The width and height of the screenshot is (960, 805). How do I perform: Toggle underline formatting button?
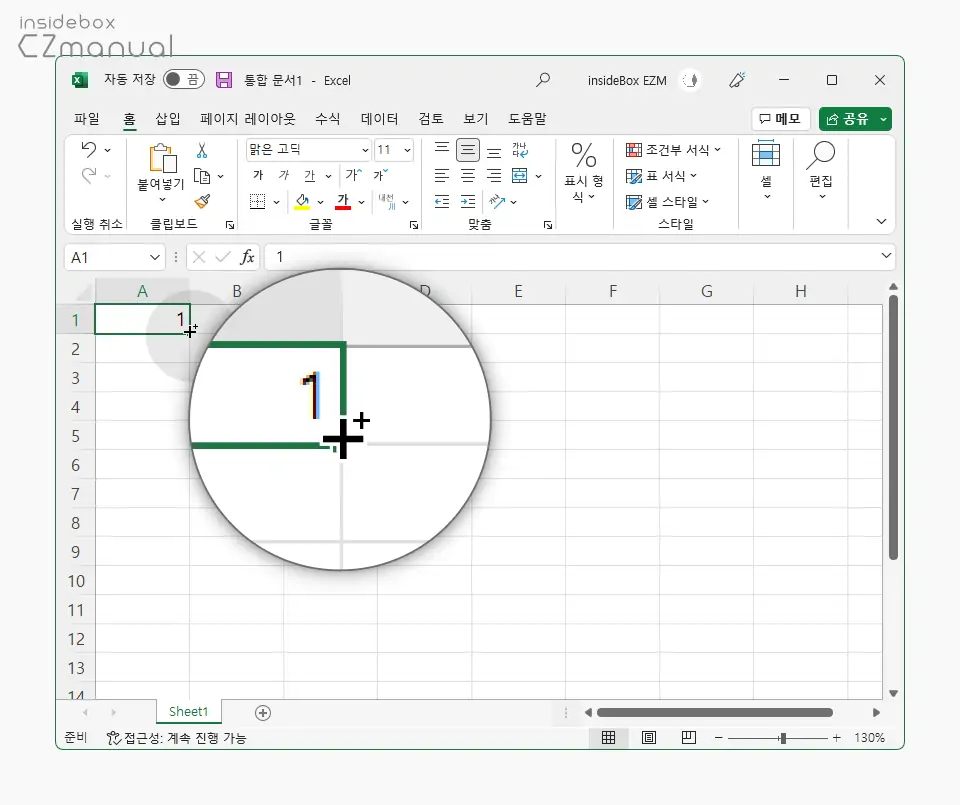(309, 176)
